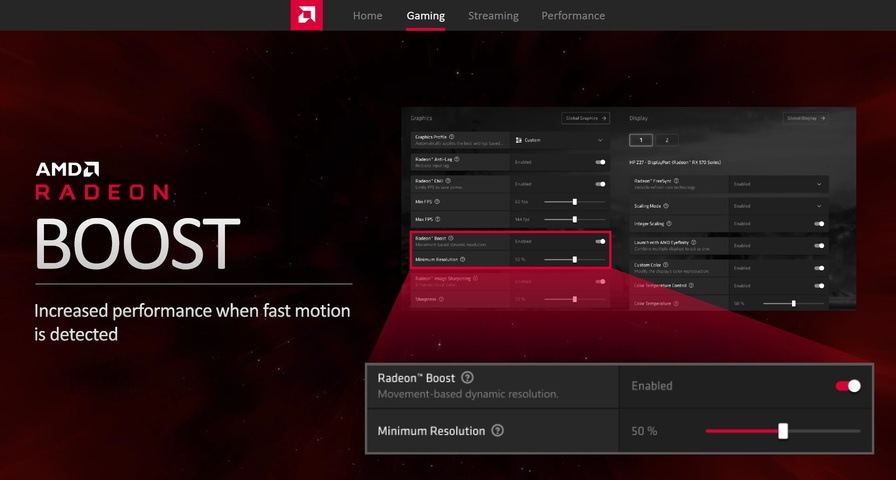Toggle Launch with AMD Eyefinity switch

pyautogui.click(x=819, y=246)
